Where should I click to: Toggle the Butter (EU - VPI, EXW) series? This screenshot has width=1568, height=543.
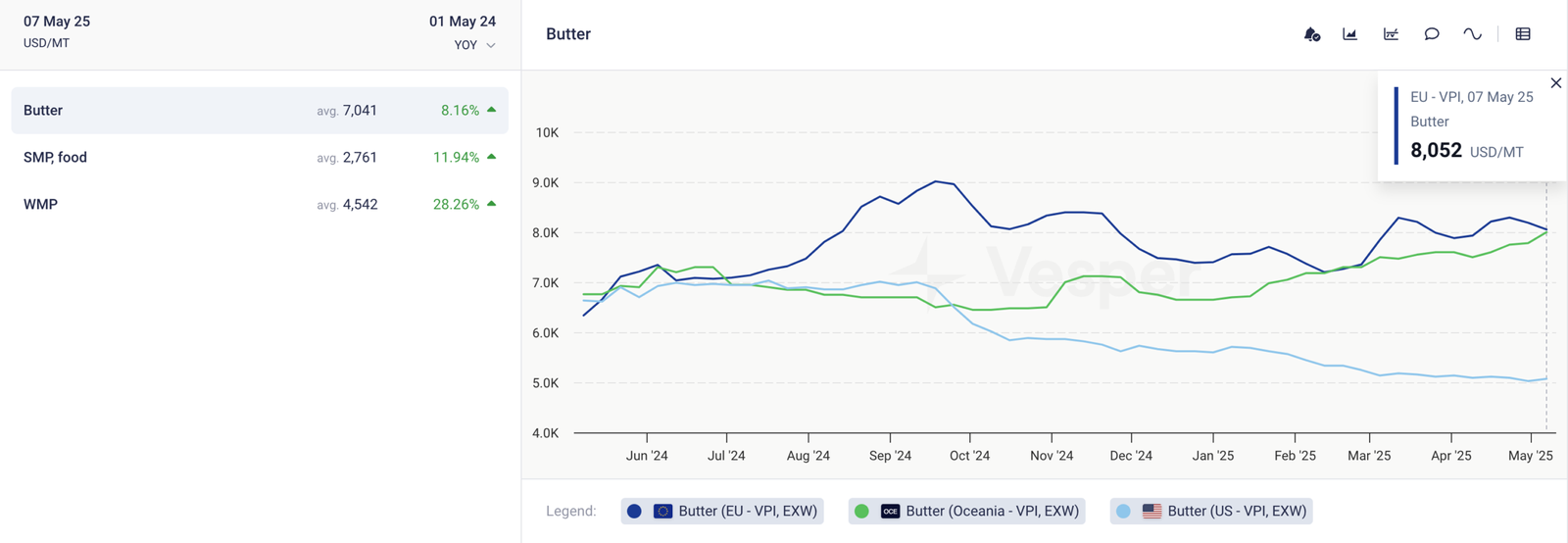(747, 512)
